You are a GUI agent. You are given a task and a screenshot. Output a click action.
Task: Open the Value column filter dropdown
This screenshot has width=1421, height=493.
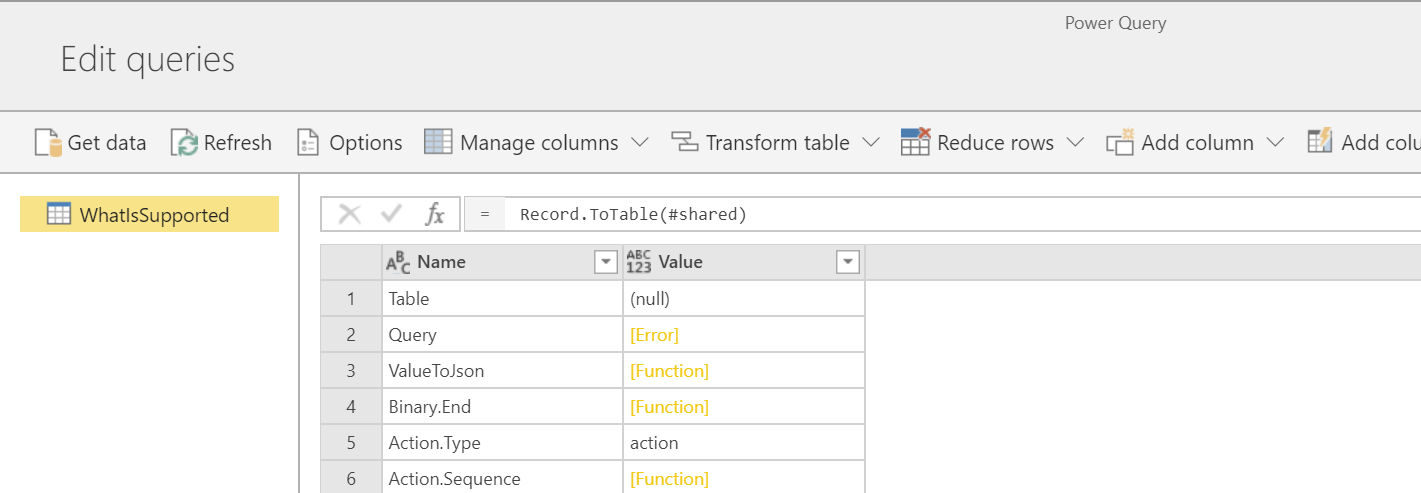point(847,262)
